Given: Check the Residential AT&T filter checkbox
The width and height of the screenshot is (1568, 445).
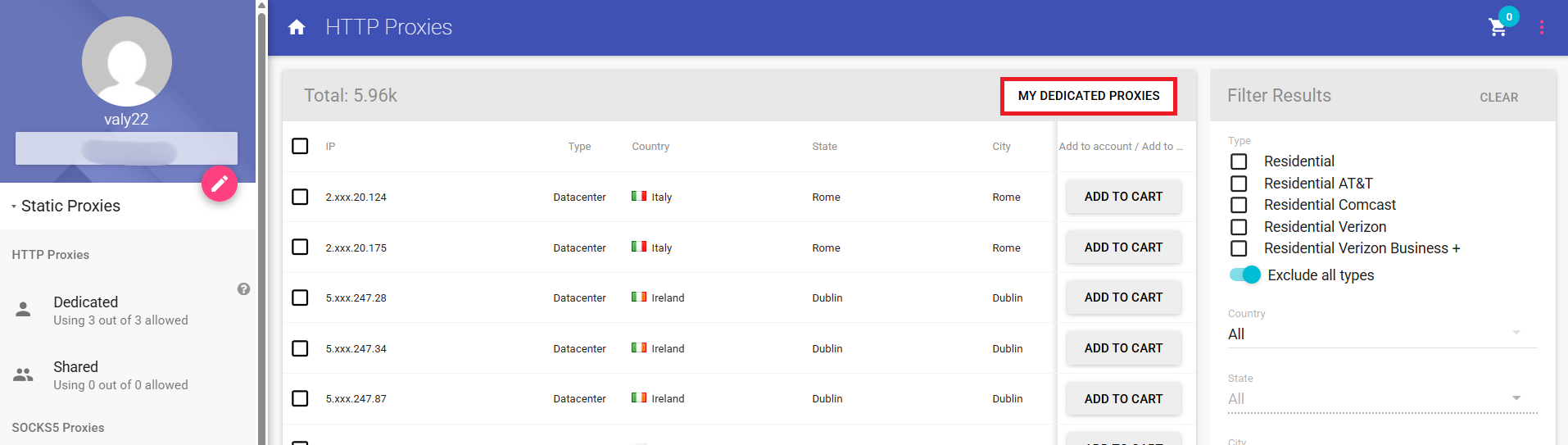Looking at the screenshot, I should coord(1239,184).
